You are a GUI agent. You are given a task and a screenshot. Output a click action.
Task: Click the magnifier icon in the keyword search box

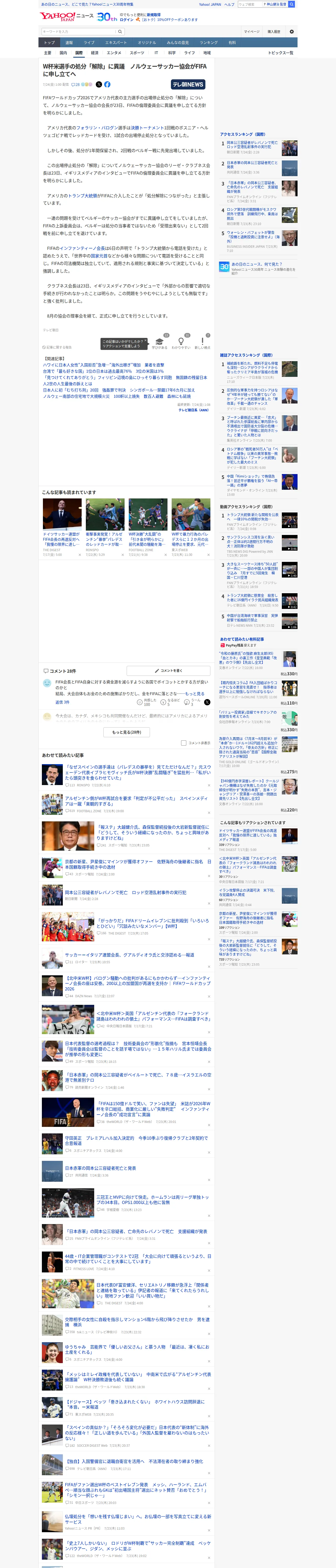pyautogui.click(x=121, y=32)
